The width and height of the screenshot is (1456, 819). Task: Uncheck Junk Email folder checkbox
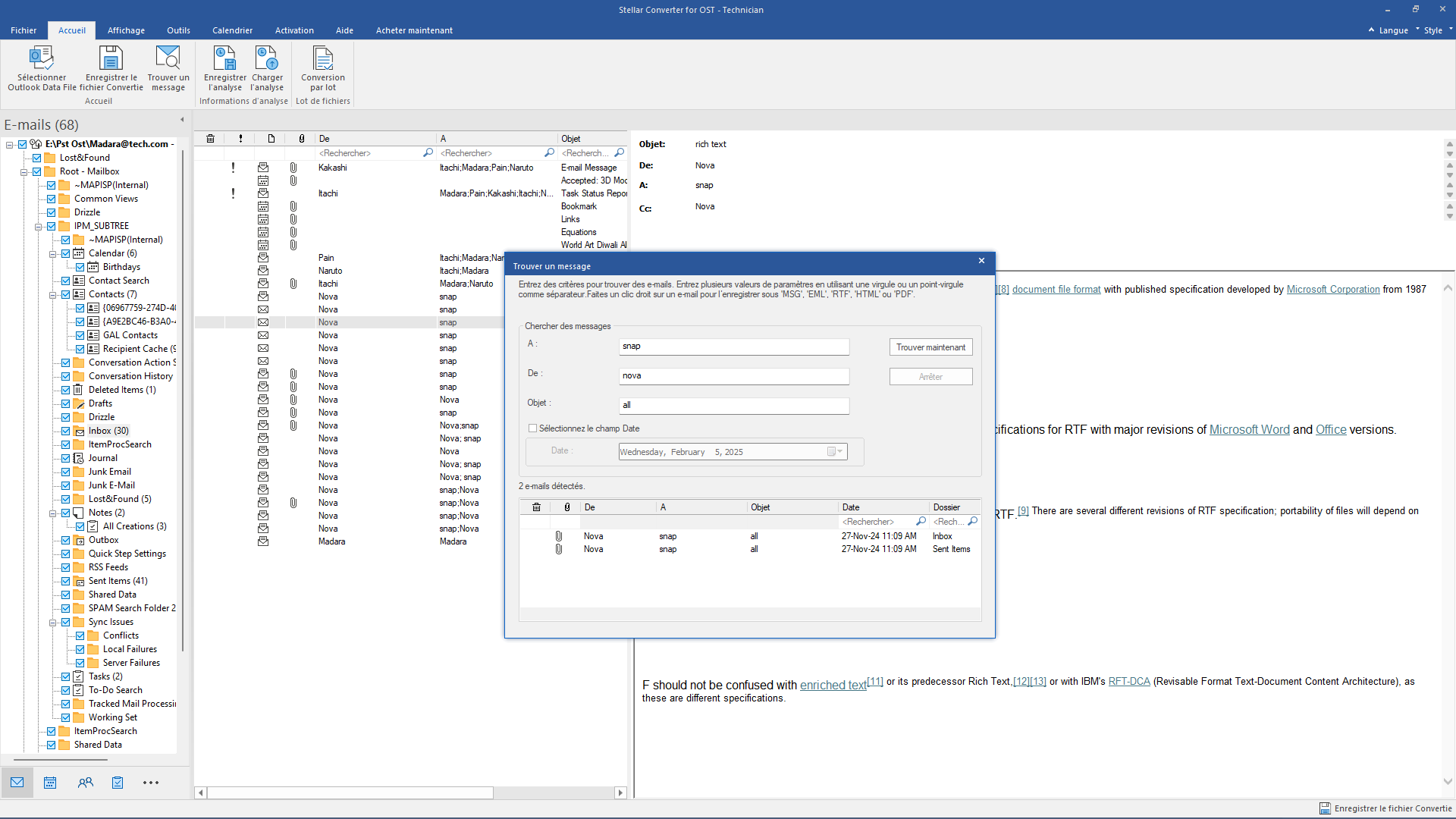click(65, 472)
